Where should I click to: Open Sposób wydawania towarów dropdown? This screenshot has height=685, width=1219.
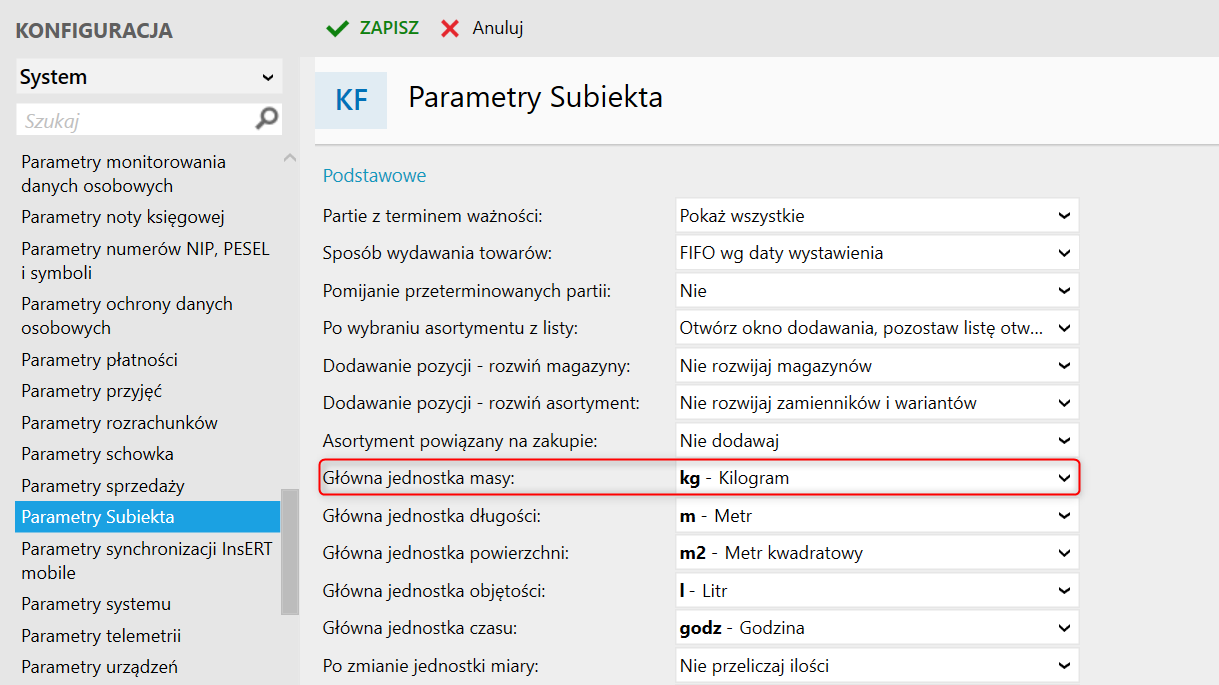(x=876, y=253)
